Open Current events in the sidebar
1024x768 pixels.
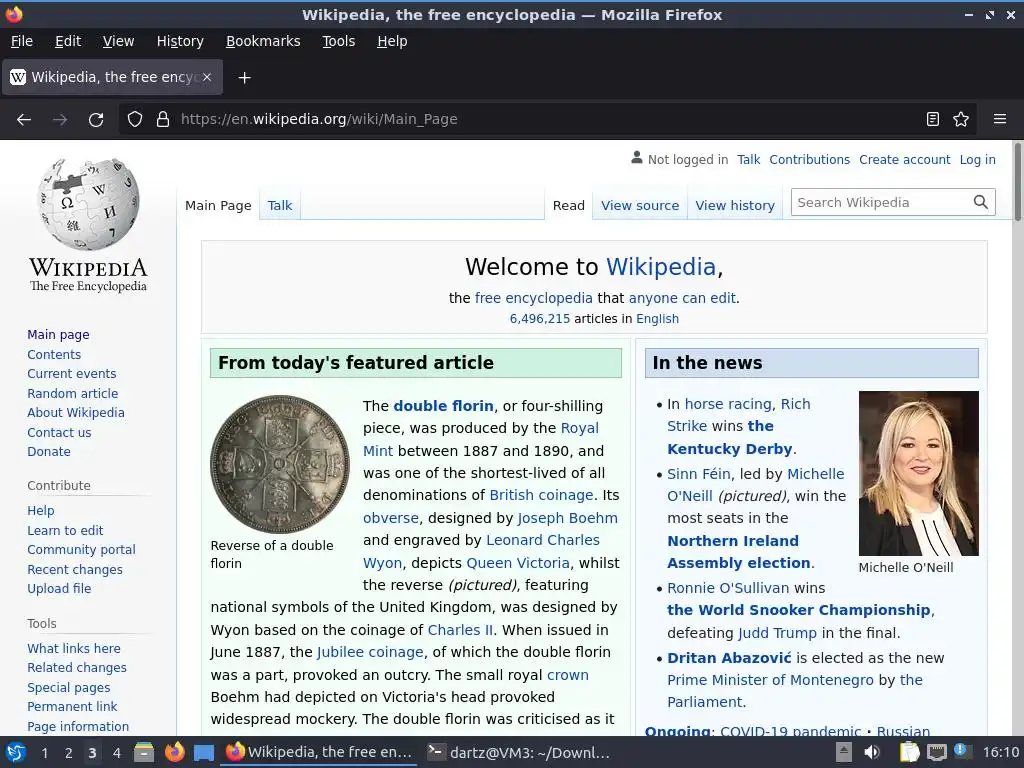click(72, 374)
